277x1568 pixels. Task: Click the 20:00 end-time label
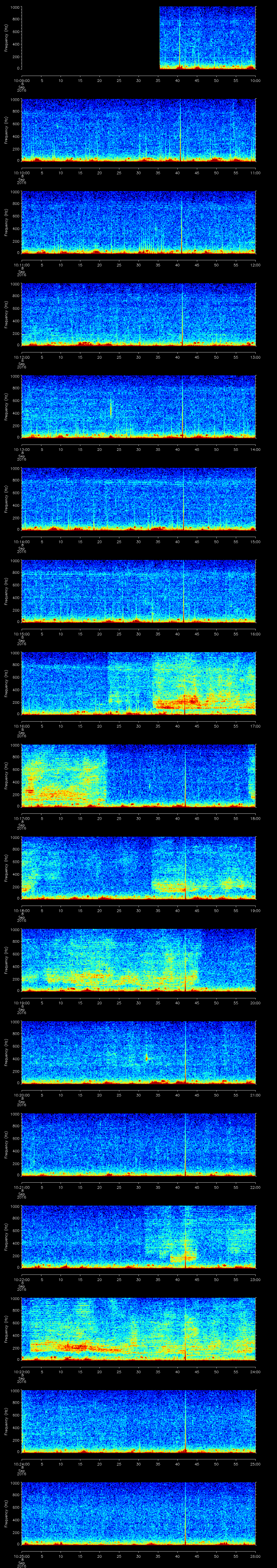(x=256, y=1003)
